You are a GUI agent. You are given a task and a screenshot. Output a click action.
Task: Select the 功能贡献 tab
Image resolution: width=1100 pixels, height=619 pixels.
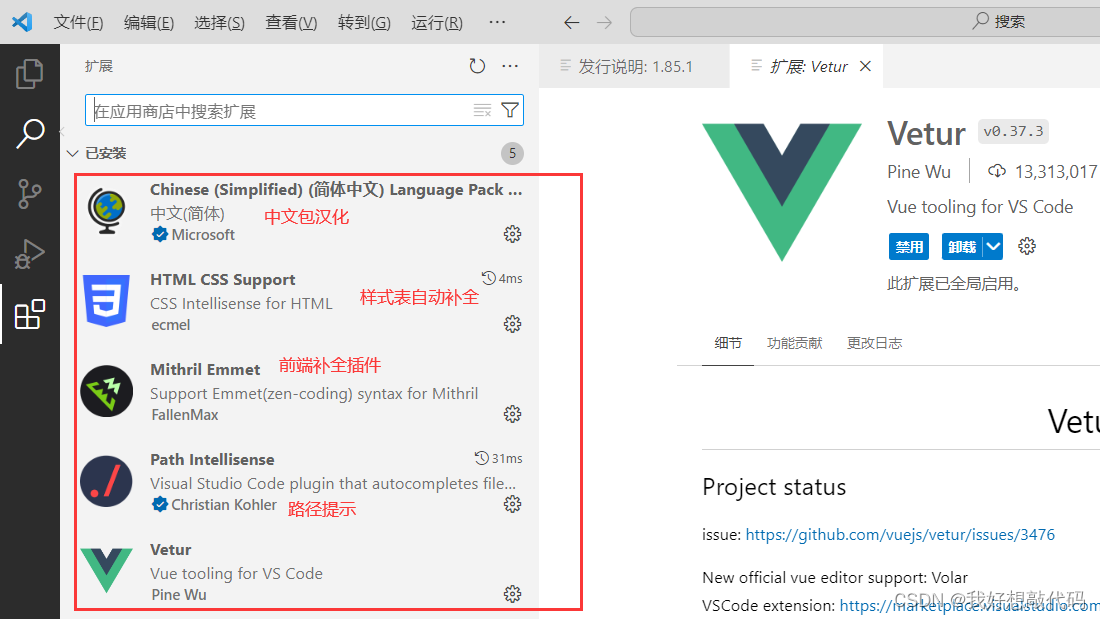pyautogui.click(x=794, y=343)
